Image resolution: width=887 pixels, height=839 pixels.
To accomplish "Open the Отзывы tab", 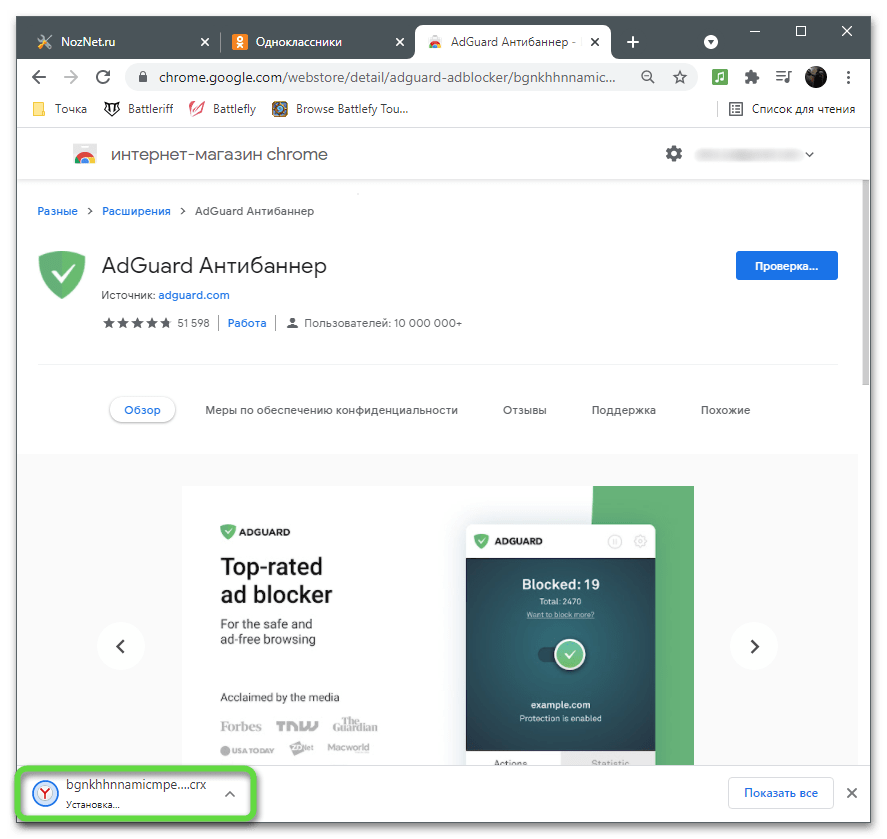I will point(524,410).
